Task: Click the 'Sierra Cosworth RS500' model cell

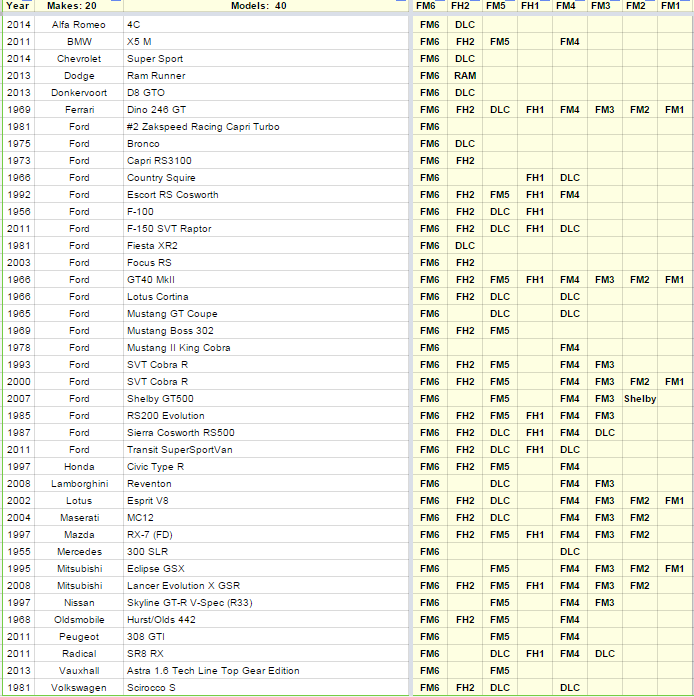Action: coord(265,433)
